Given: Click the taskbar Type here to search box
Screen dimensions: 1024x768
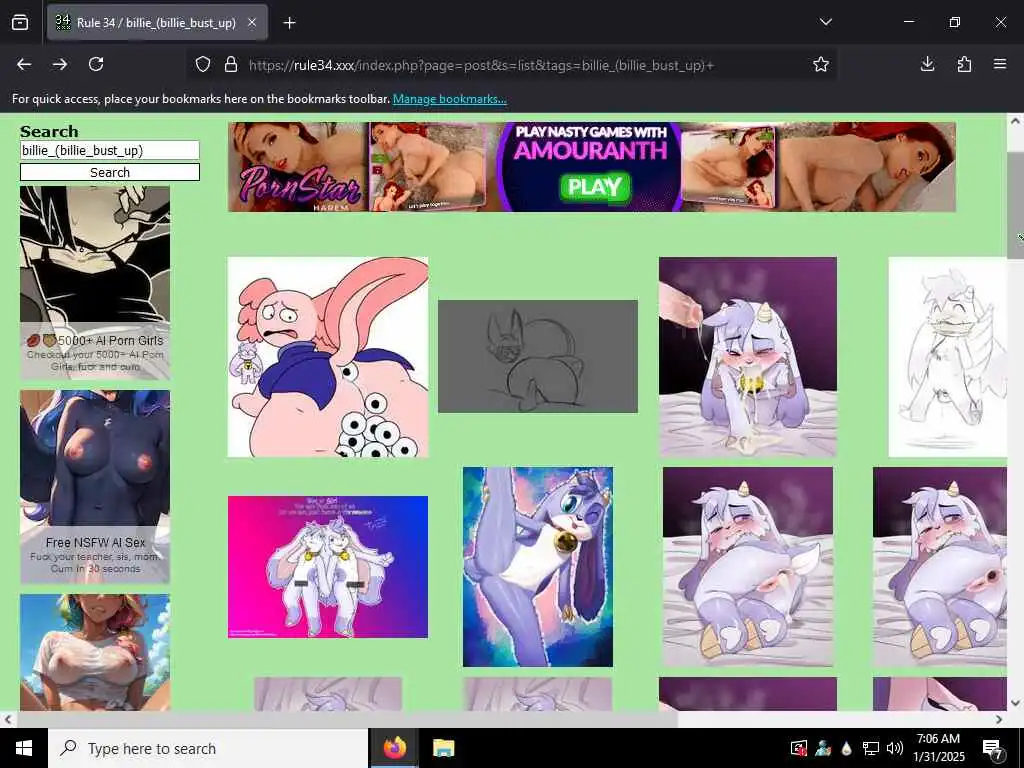Looking at the screenshot, I should click(208, 748).
